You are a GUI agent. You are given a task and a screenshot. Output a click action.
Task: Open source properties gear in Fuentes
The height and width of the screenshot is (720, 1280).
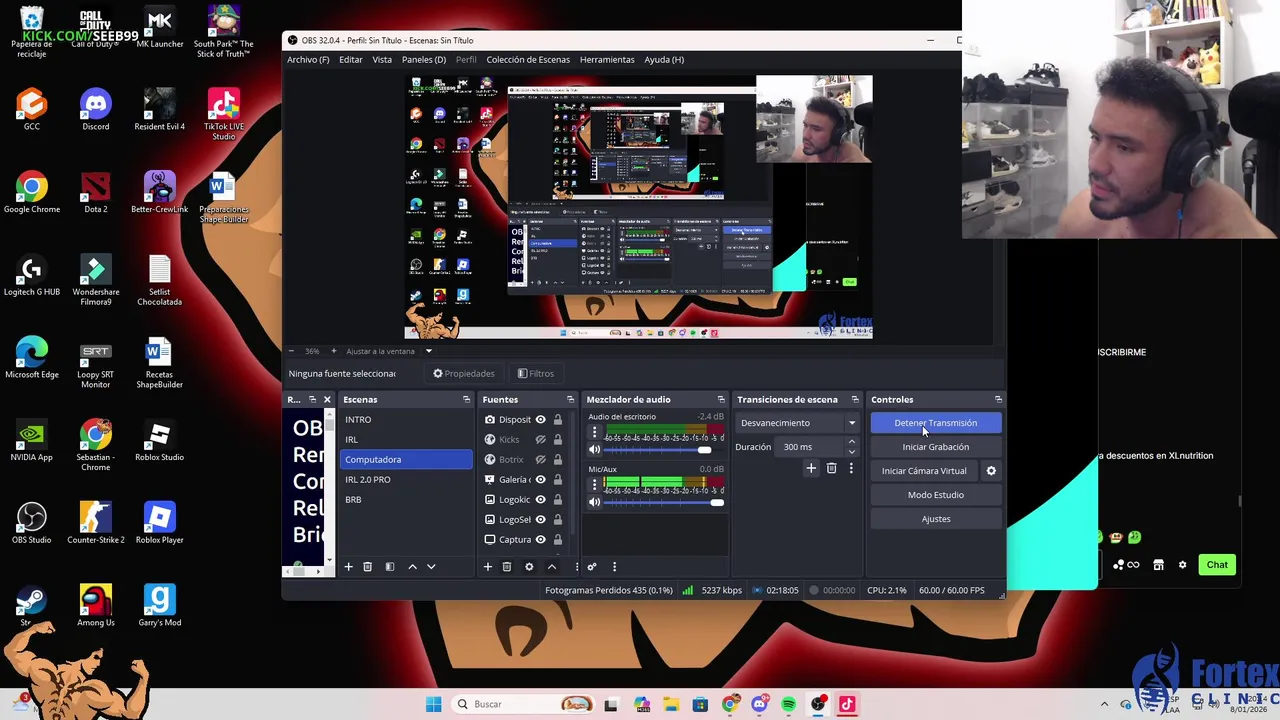coord(529,567)
